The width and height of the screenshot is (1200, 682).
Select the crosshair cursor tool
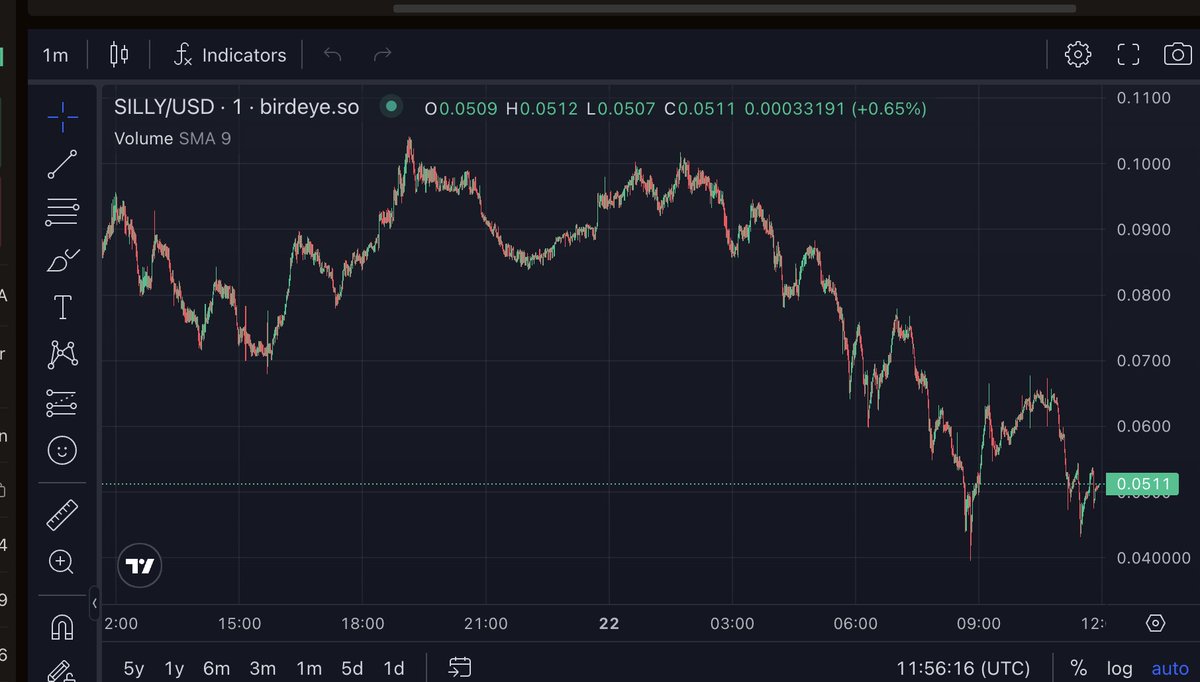(62, 117)
